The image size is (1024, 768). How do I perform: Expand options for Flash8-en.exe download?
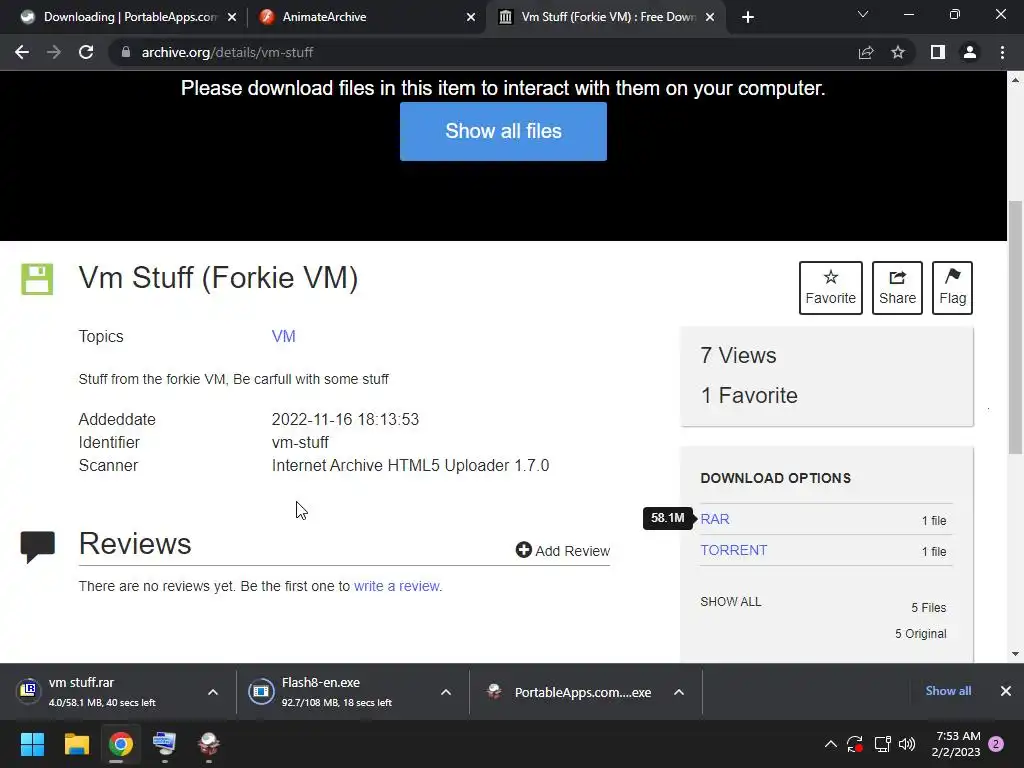[x=446, y=692]
